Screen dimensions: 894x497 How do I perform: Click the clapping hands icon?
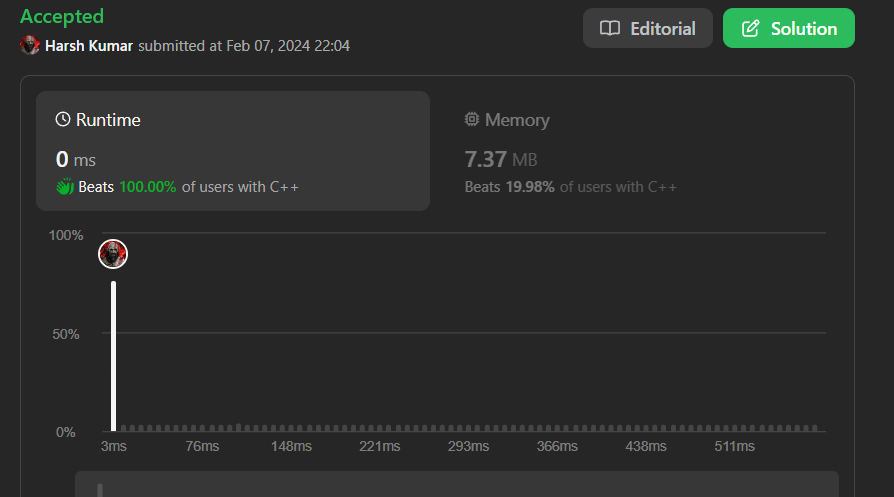(65, 186)
